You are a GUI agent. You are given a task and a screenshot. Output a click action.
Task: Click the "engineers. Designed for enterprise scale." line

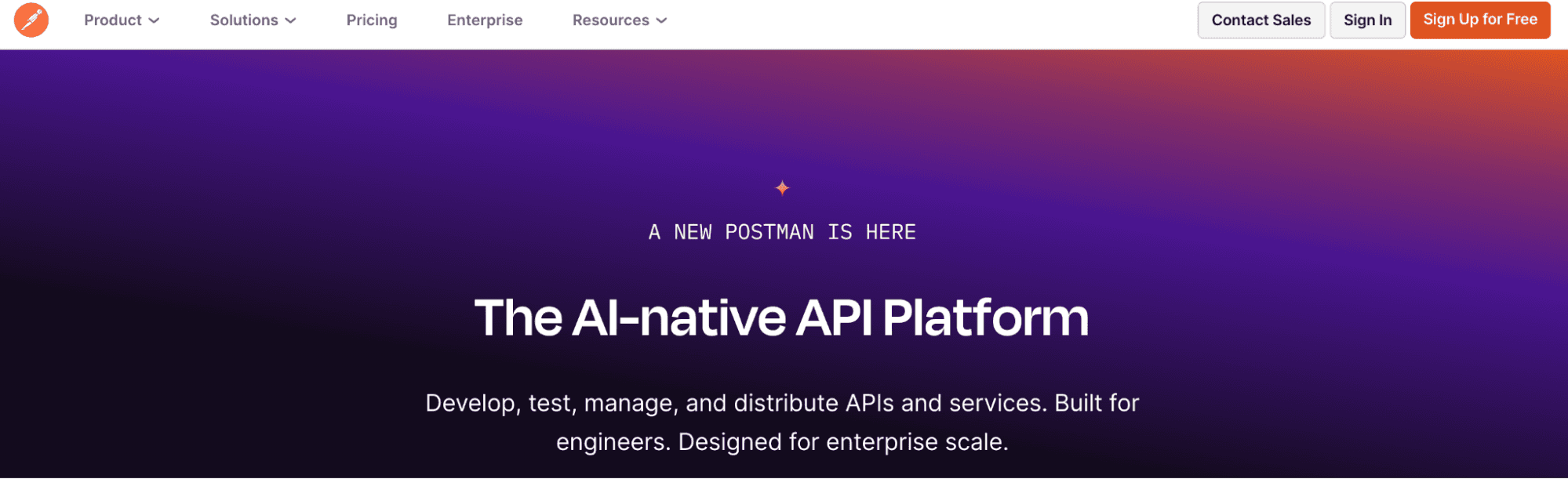(x=782, y=442)
